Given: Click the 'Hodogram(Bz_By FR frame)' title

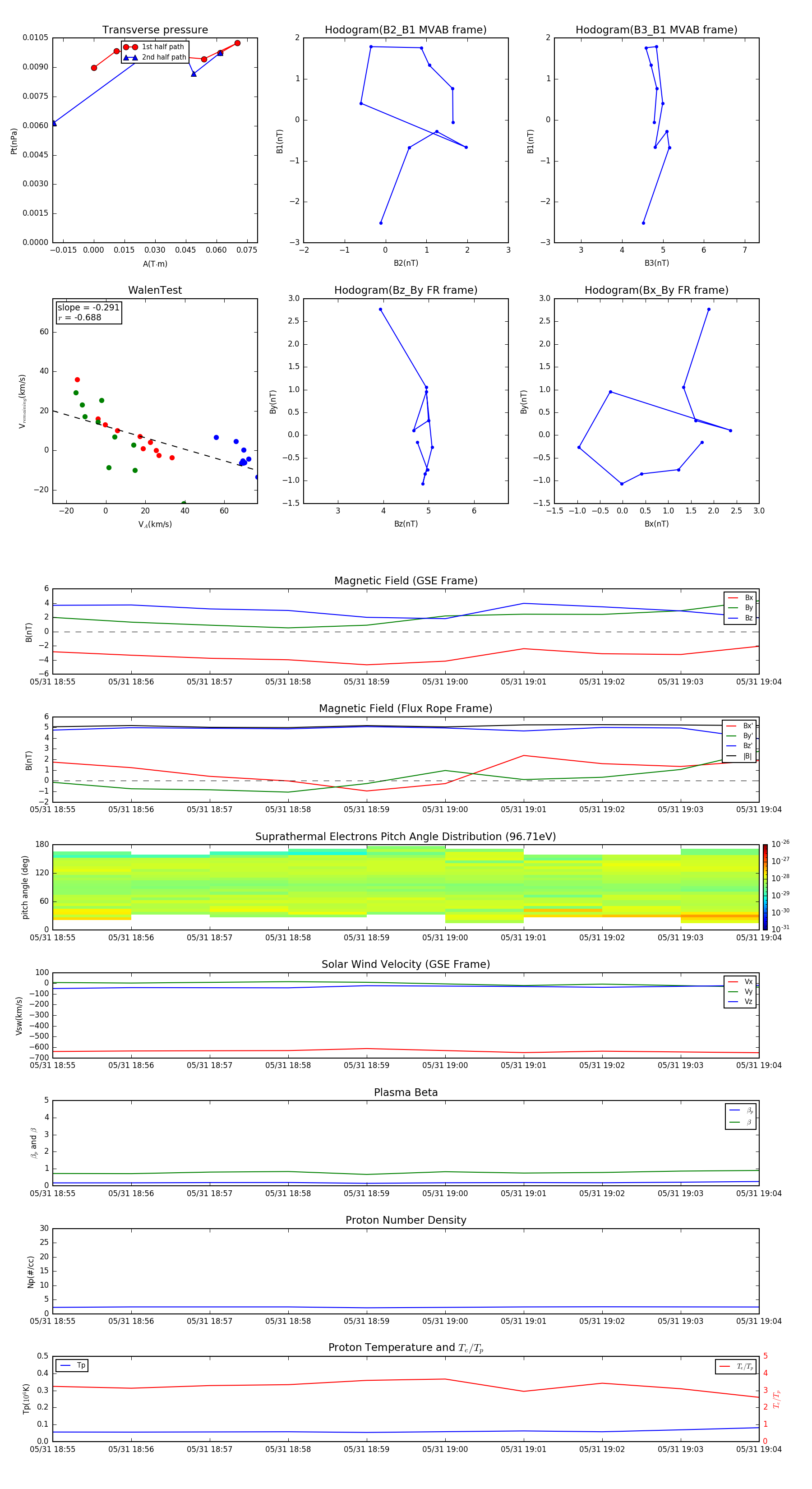Looking at the screenshot, I should coord(406,290).
